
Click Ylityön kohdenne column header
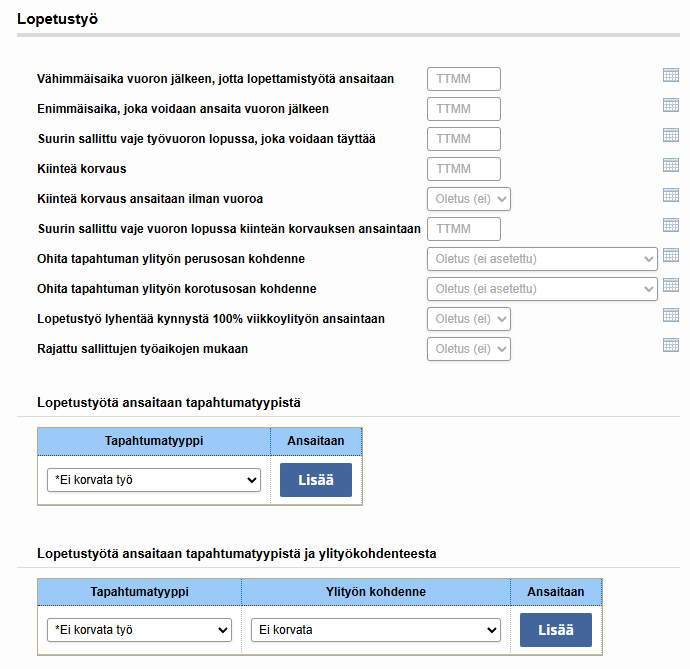click(x=376, y=592)
